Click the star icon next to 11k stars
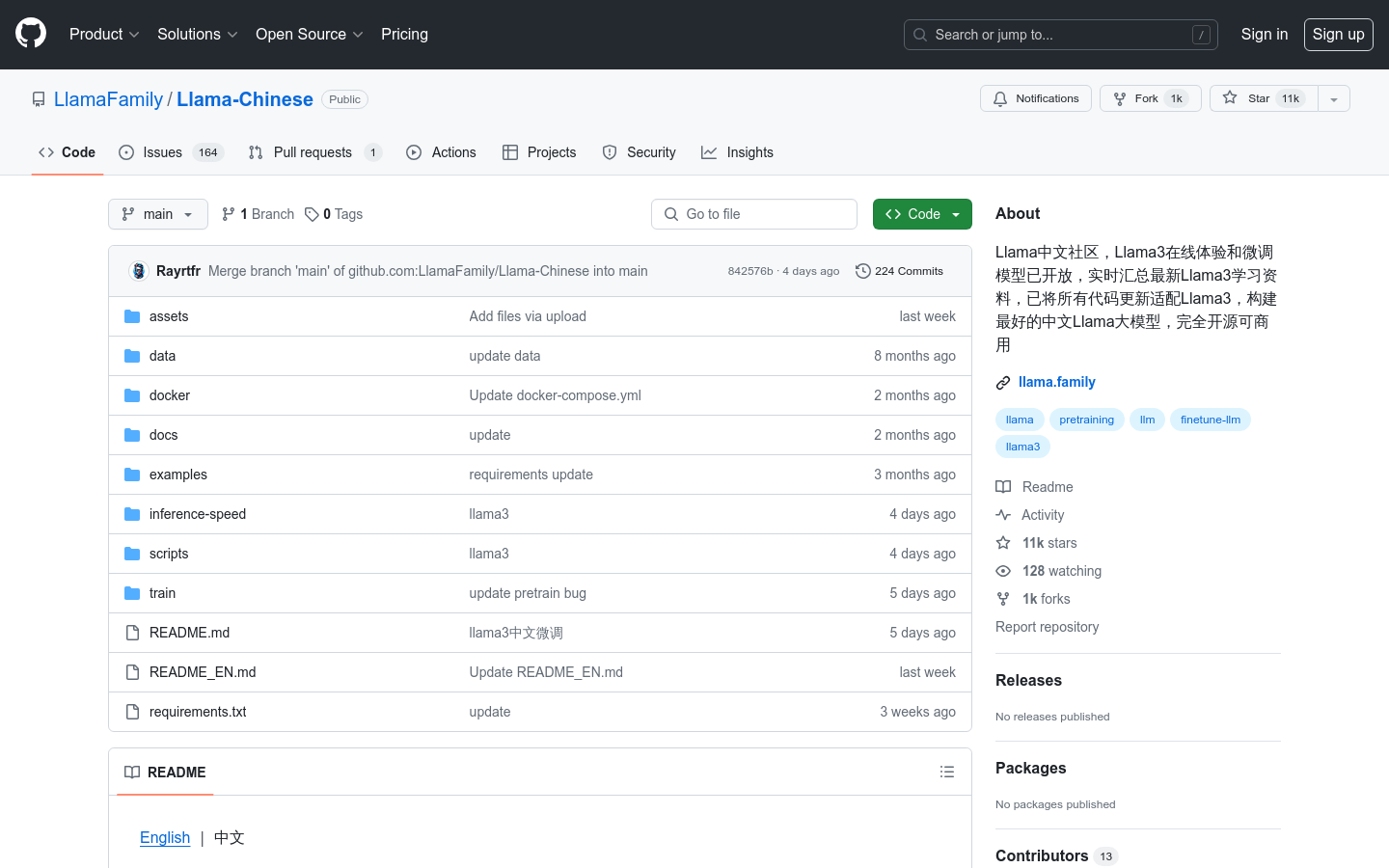The image size is (1389, 868). coord(1003,543)
